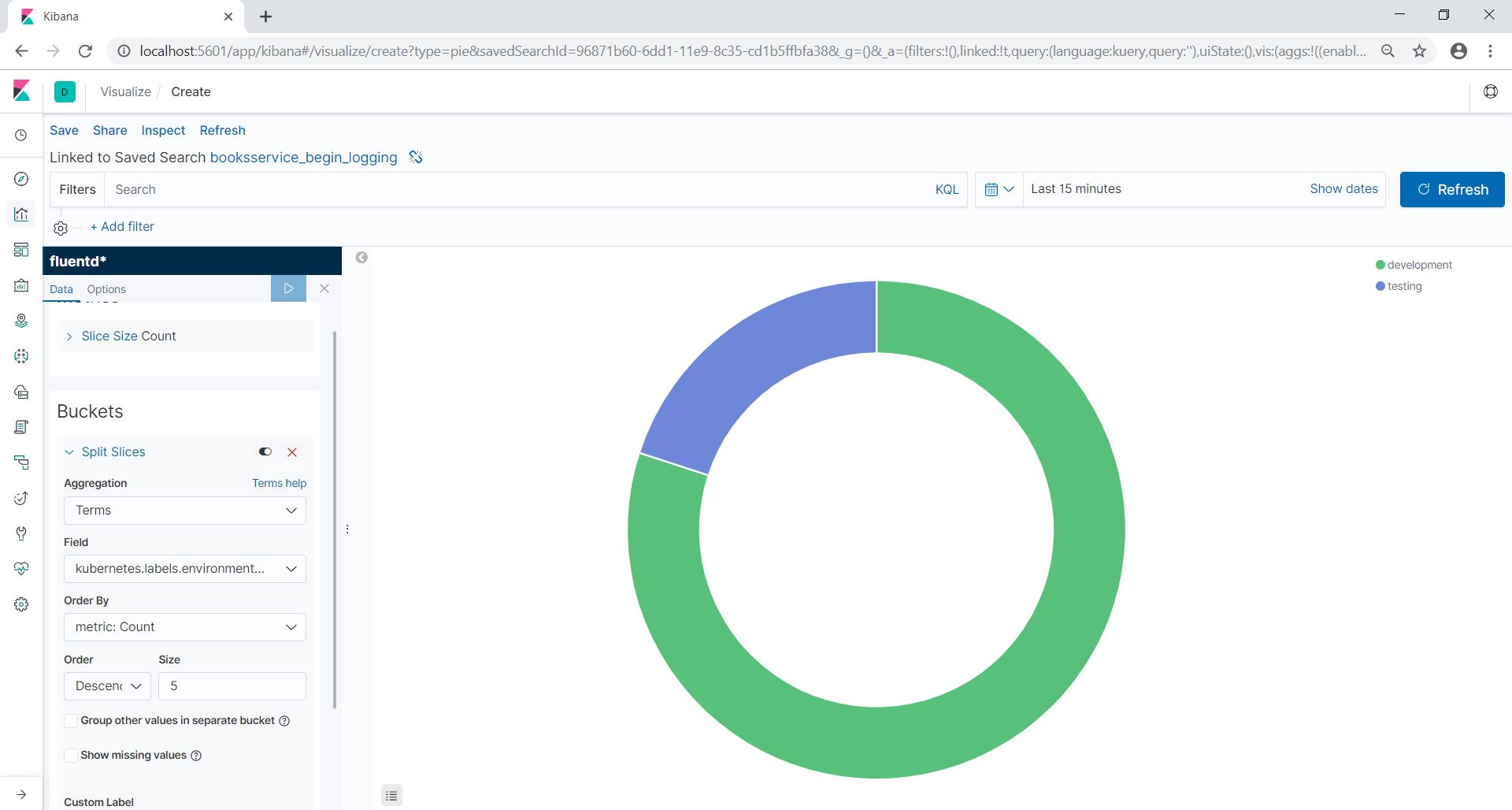Screen dimensions: 1512x810
Task: Open Discover compass icon in sidebar
Action: (x=21, y=179)
